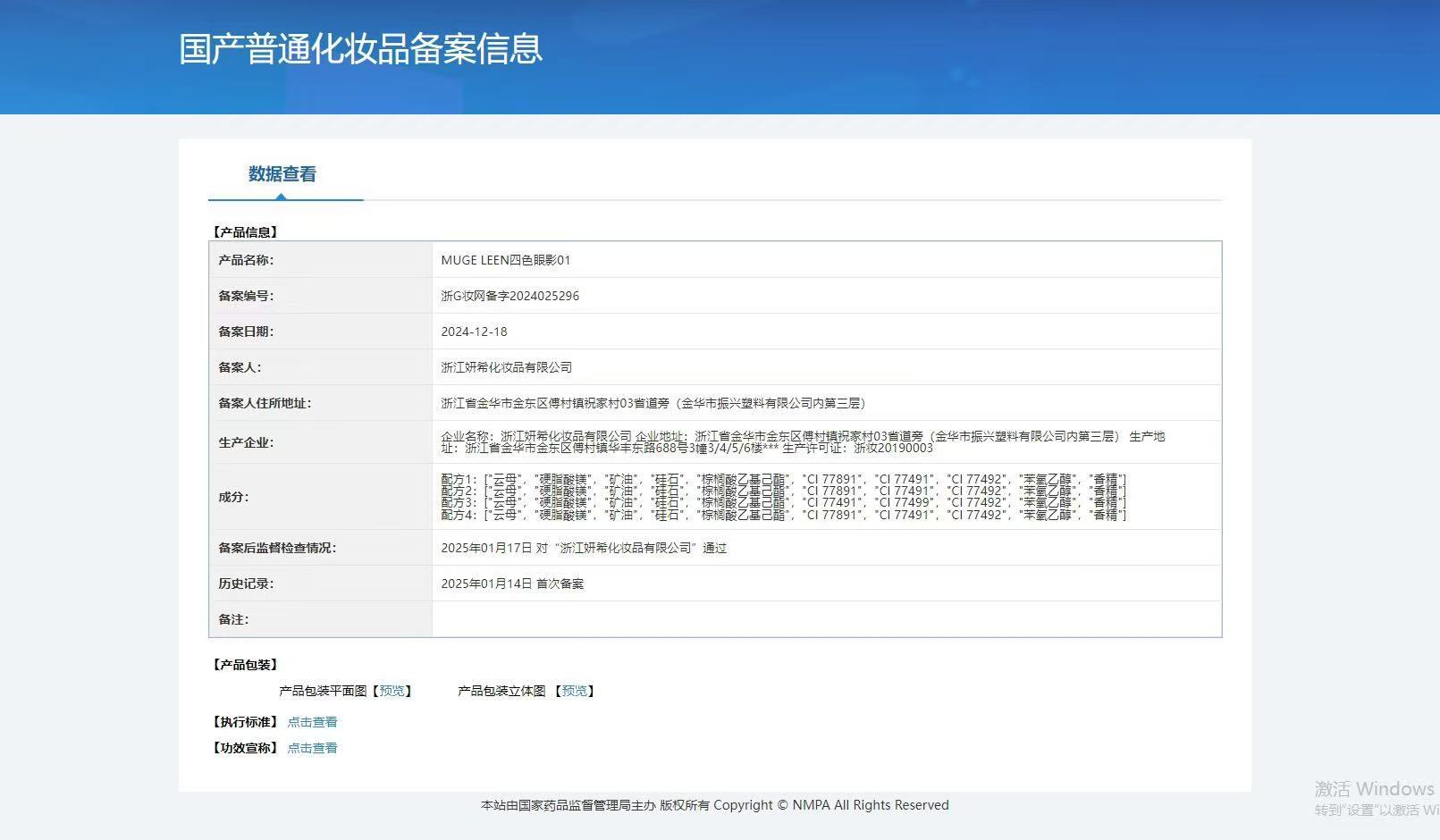Click the 产品包装平面图 label text
The height and width of the screenshot is (840, 1440).
coord(323,691)
